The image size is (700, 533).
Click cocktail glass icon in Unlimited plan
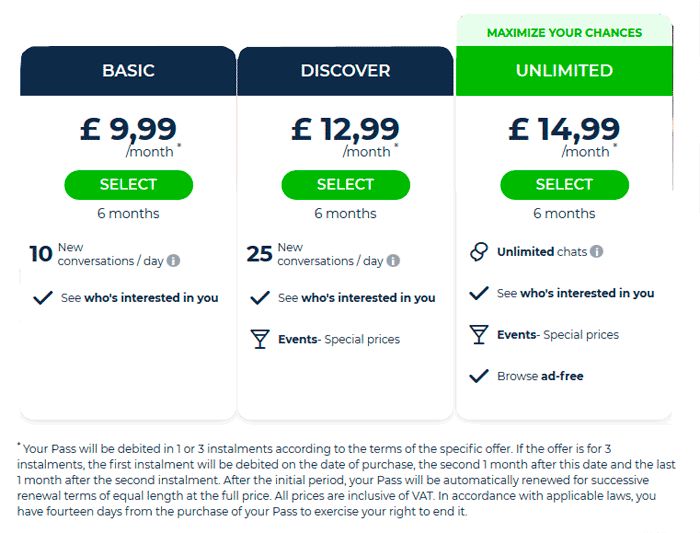479,334
